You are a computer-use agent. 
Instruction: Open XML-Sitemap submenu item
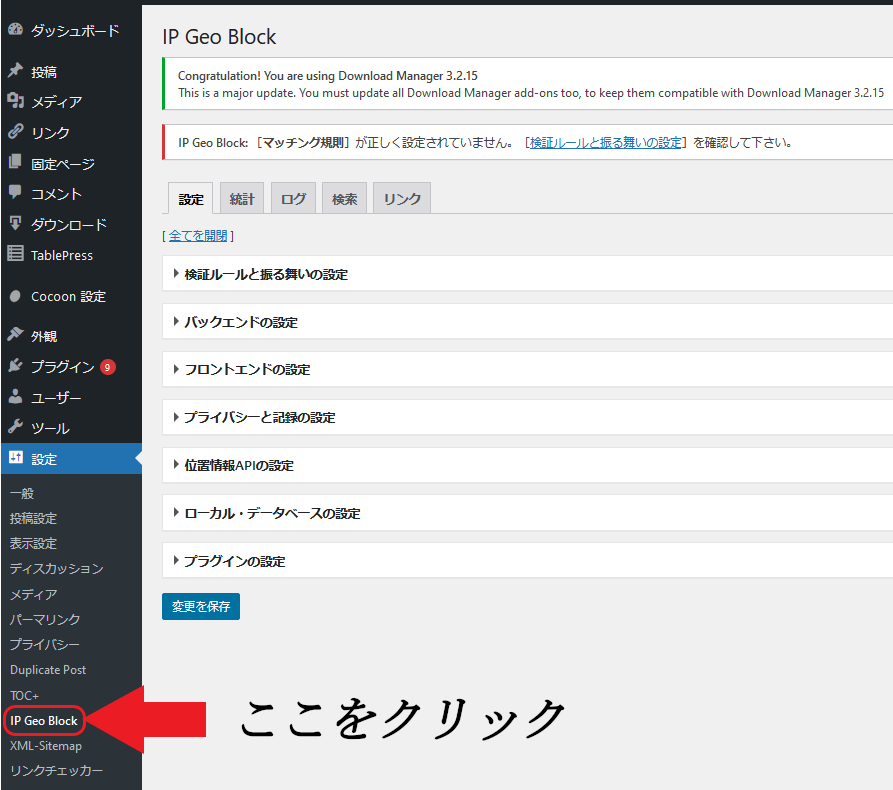[46, 746]
